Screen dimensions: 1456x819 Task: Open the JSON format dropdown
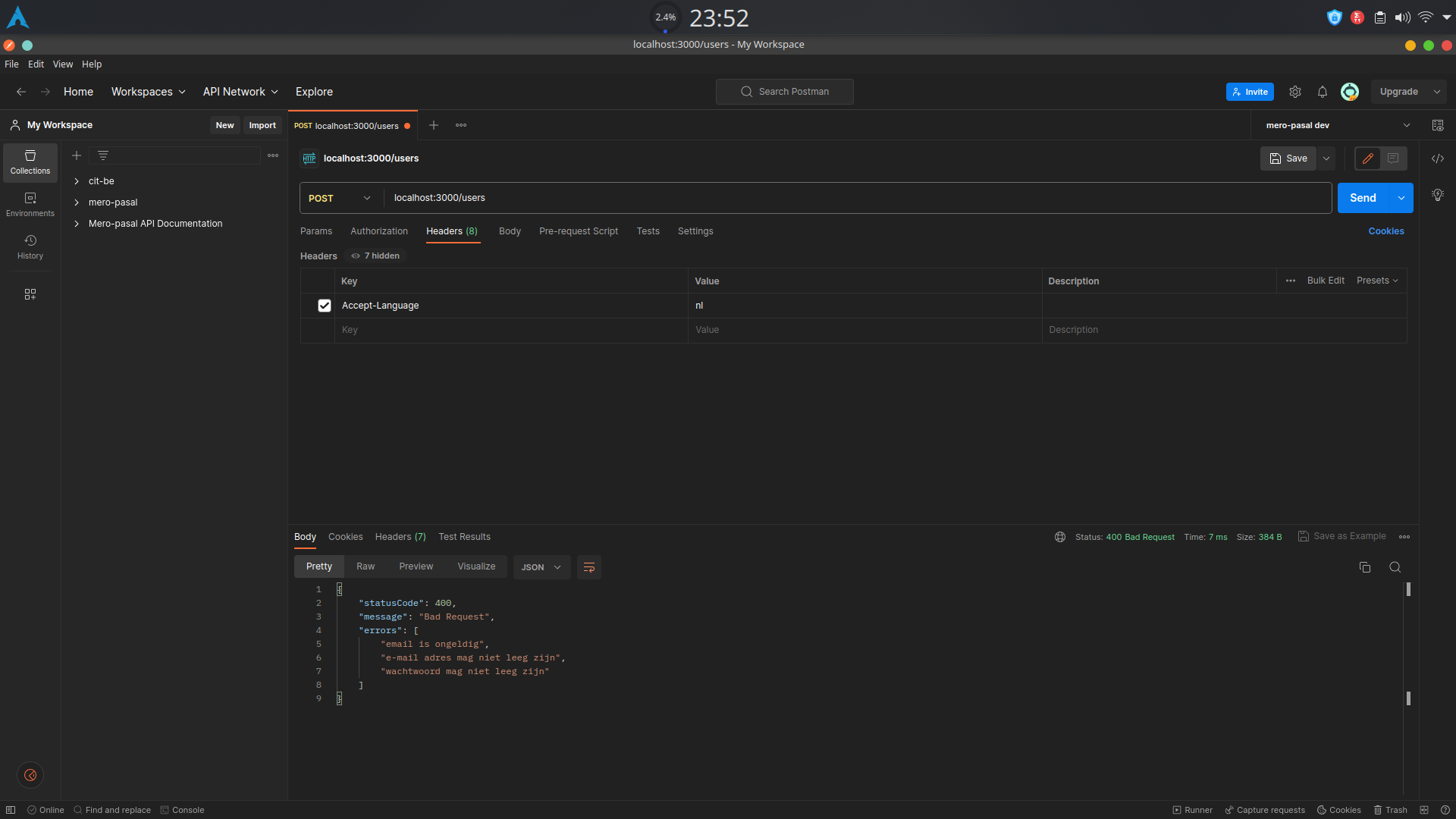tap(541, 567)
